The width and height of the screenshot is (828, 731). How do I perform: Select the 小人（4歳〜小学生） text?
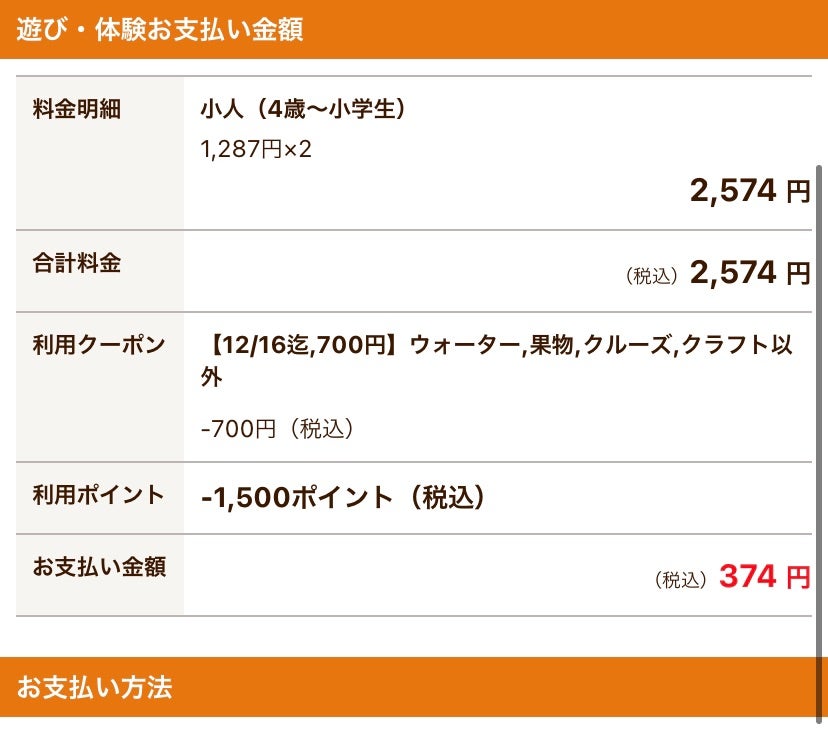[303, 109]
